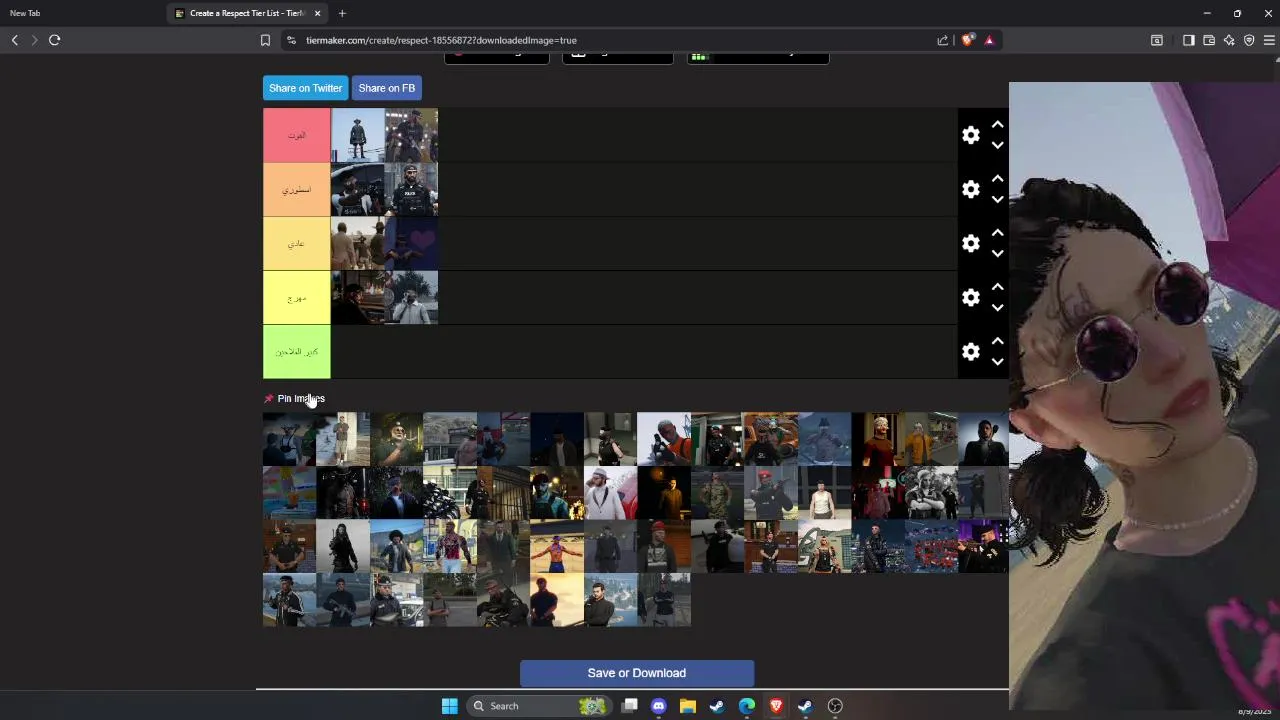Move the light-orange tier row up

point(997,233)
